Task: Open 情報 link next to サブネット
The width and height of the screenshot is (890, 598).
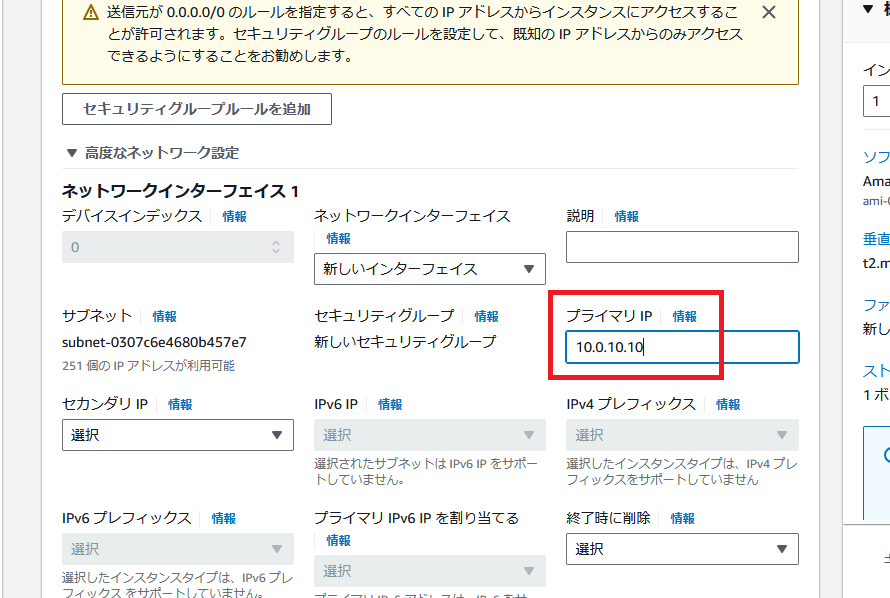Action: (x=165, y=316)
